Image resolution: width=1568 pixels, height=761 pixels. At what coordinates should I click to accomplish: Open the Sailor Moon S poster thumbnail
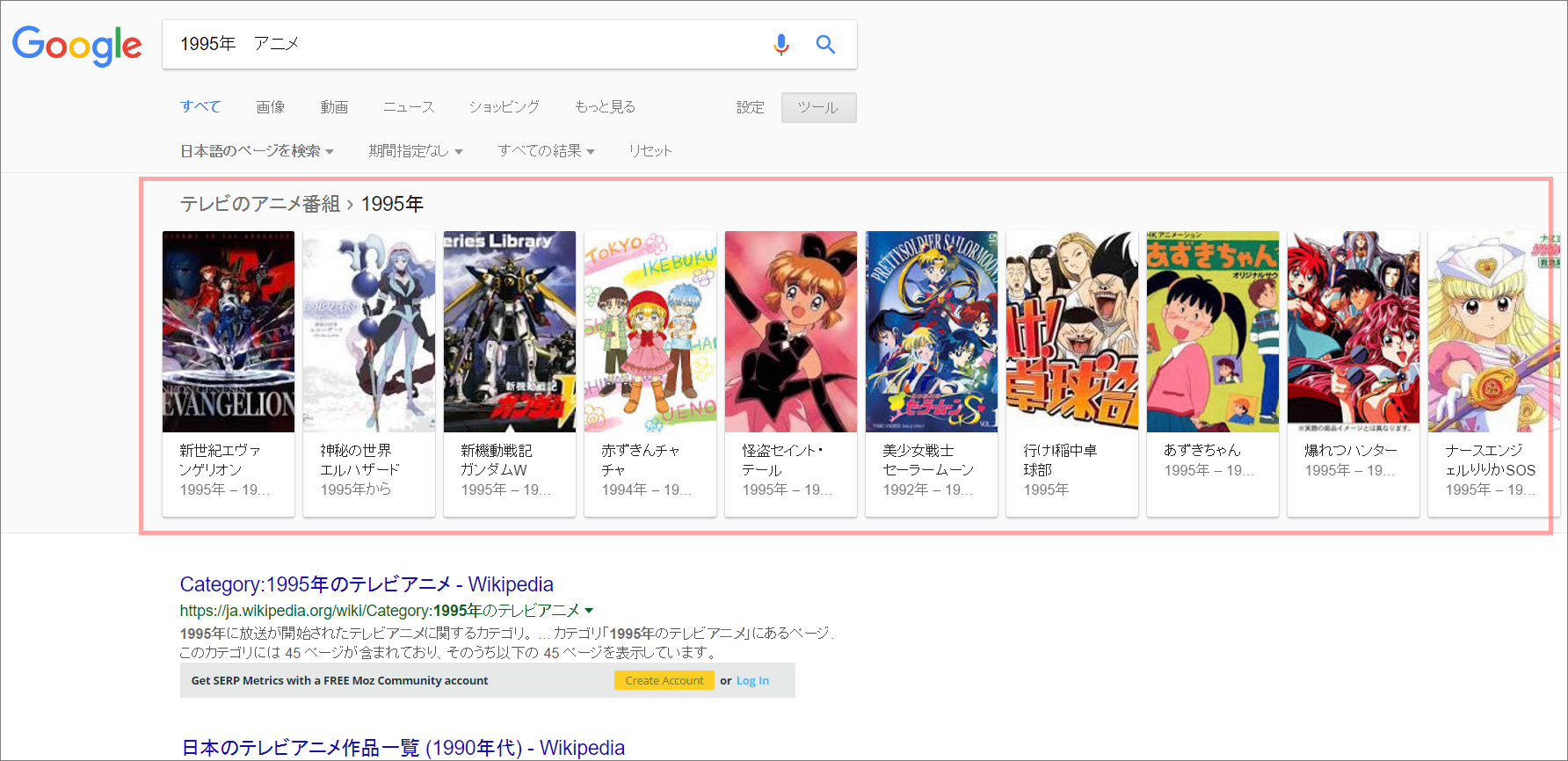932,331
